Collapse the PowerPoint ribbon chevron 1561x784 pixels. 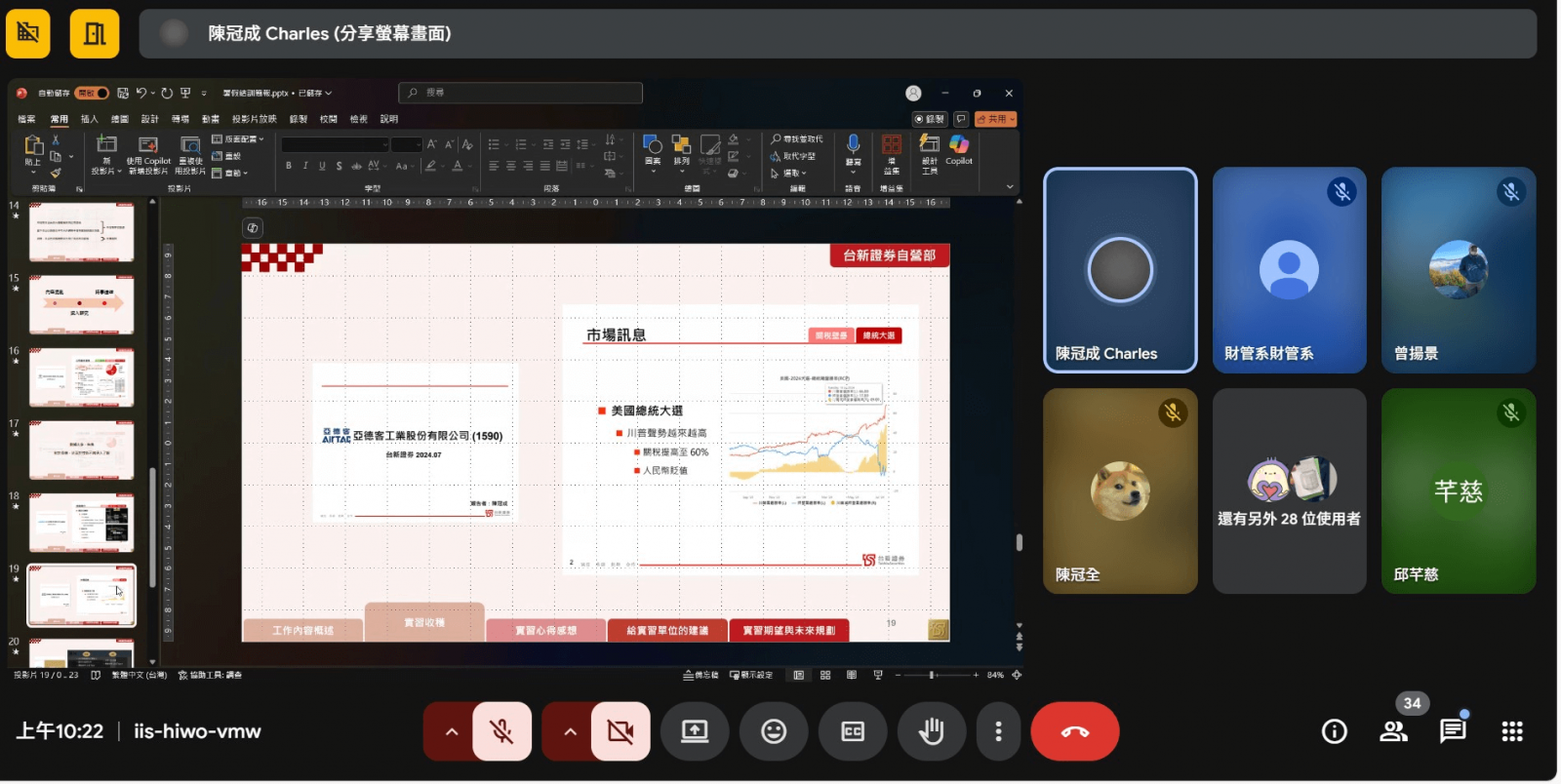coord(1010,186)
